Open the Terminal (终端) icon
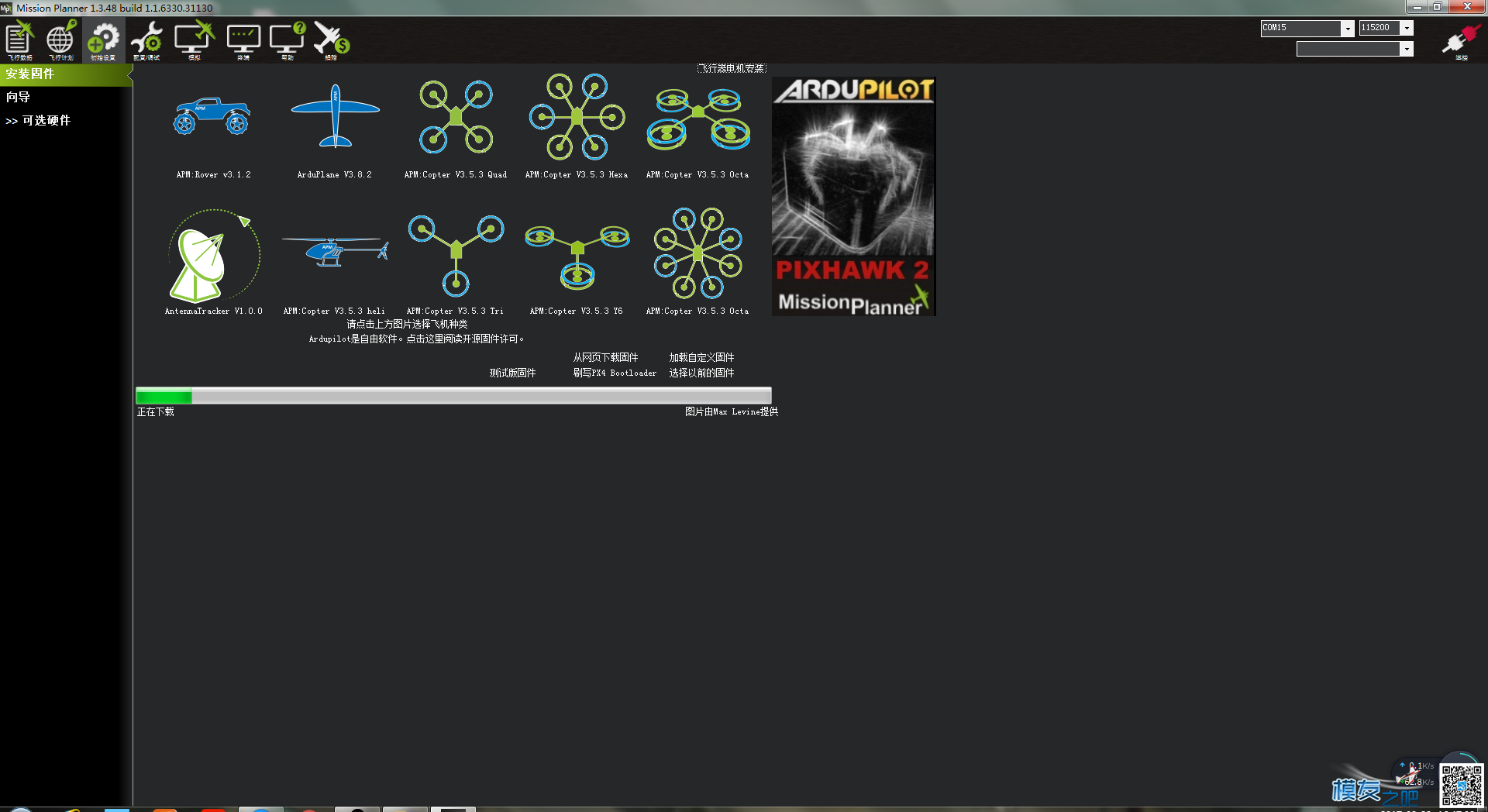The height and width of the screenshot is (812, 1488). point(243,40)
